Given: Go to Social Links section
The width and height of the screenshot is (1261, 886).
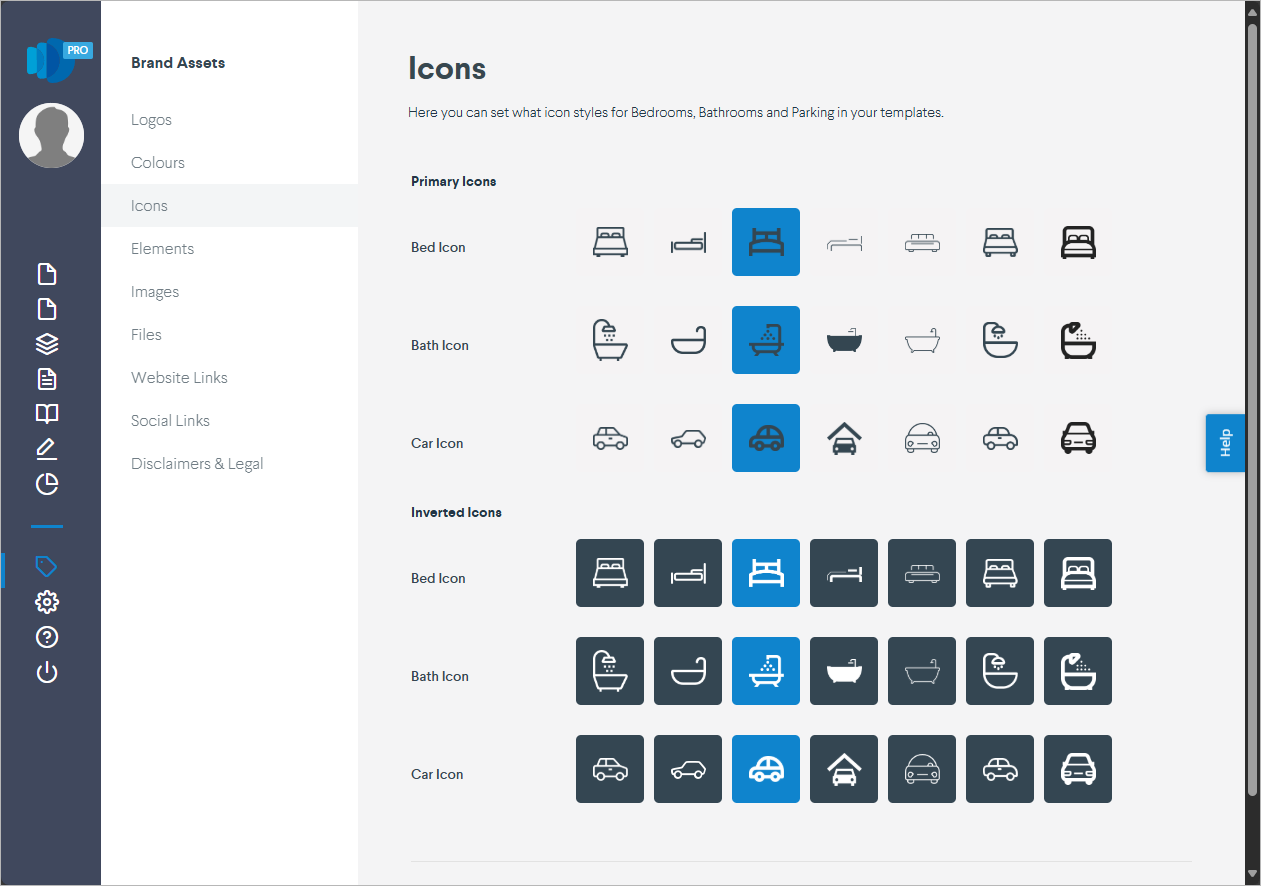Looking at the screenshot, I should pyautogui.click(x=170, y=421).
